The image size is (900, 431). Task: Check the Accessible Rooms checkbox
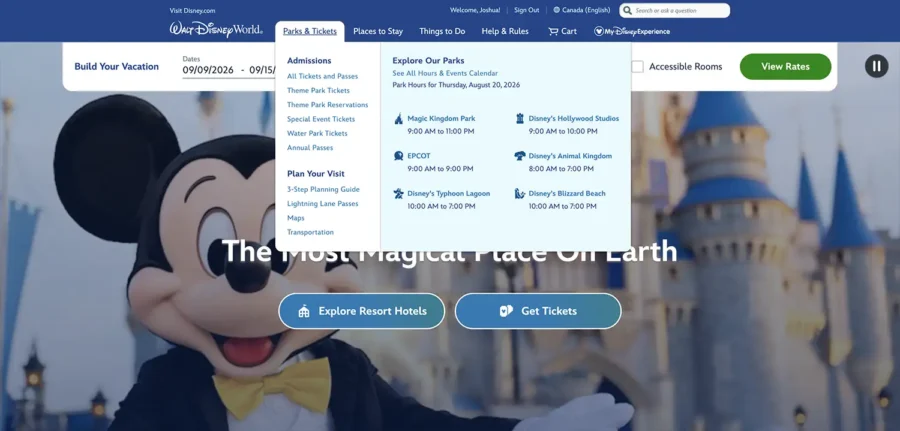(x=637, y=67)
